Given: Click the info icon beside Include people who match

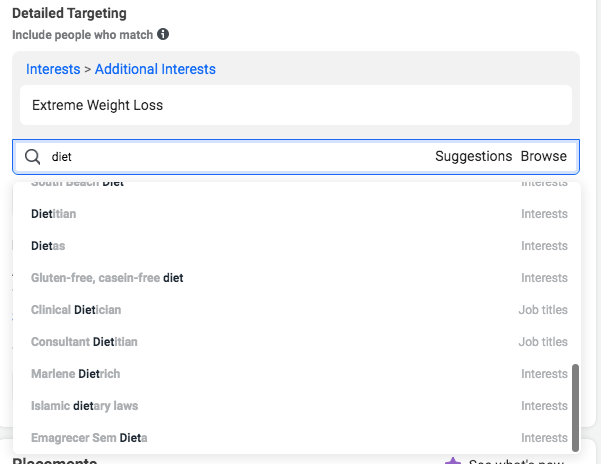Looking at the screenshot, I should (163, 34).
